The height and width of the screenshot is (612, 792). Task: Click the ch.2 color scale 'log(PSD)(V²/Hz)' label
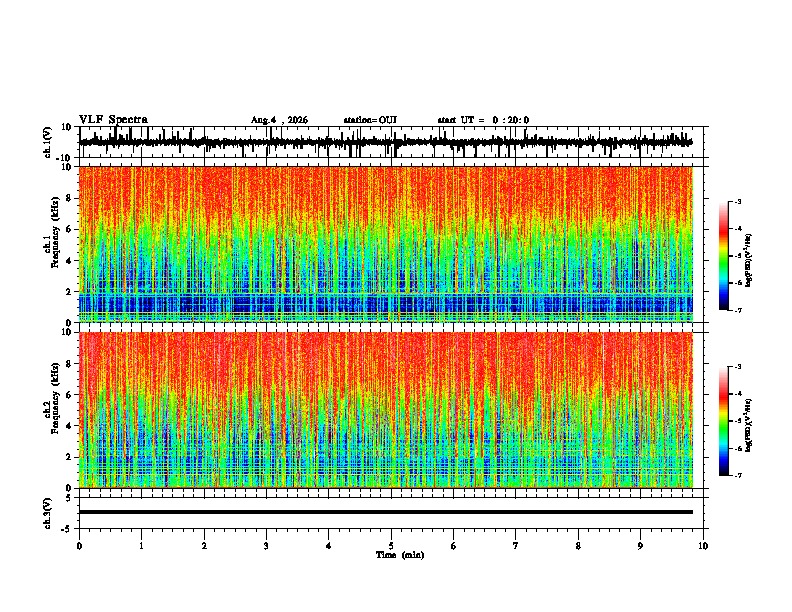[749, 425]
